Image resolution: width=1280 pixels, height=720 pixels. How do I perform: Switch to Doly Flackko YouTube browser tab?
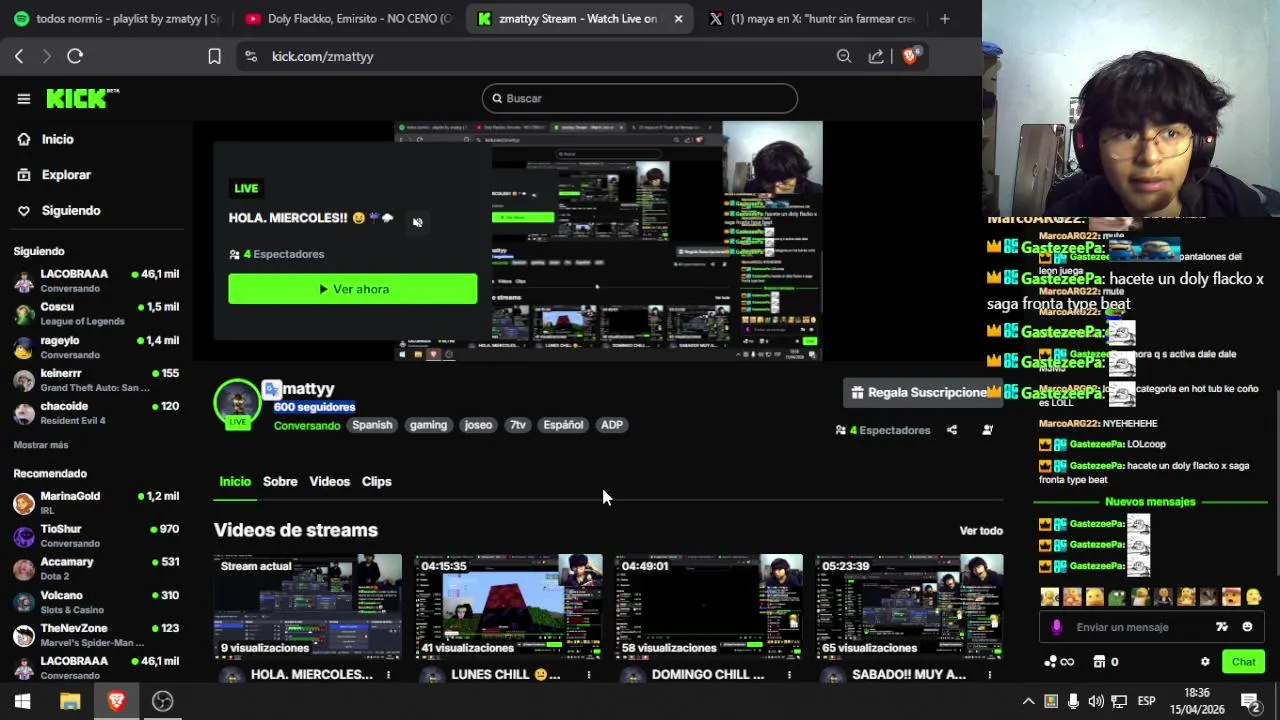[x=350, y=18]
